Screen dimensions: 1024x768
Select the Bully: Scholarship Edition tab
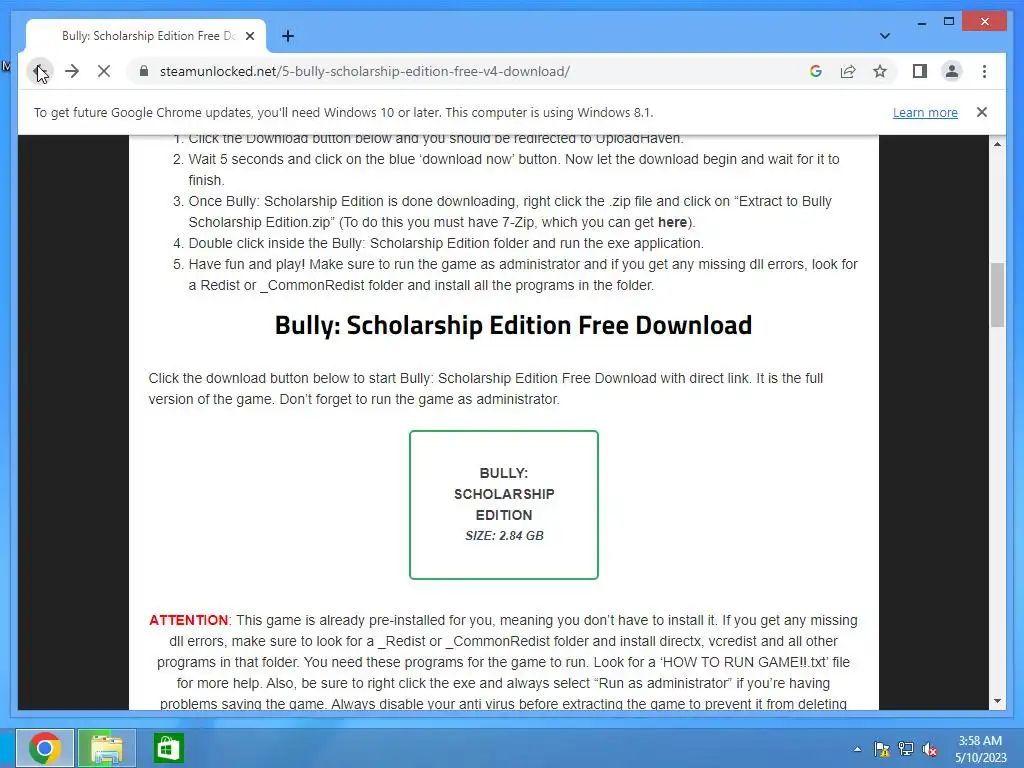point(146,36)
